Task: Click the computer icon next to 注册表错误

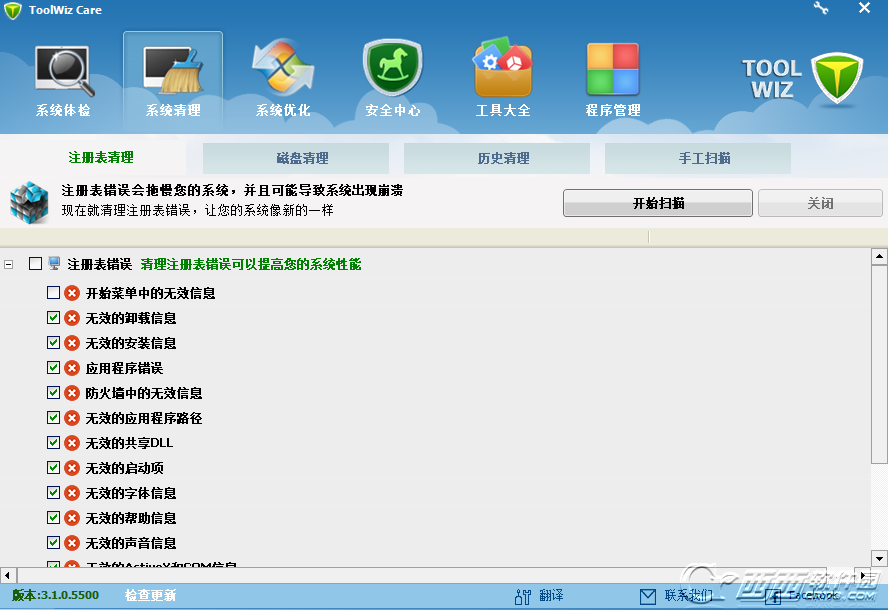Action: (54, 263)
